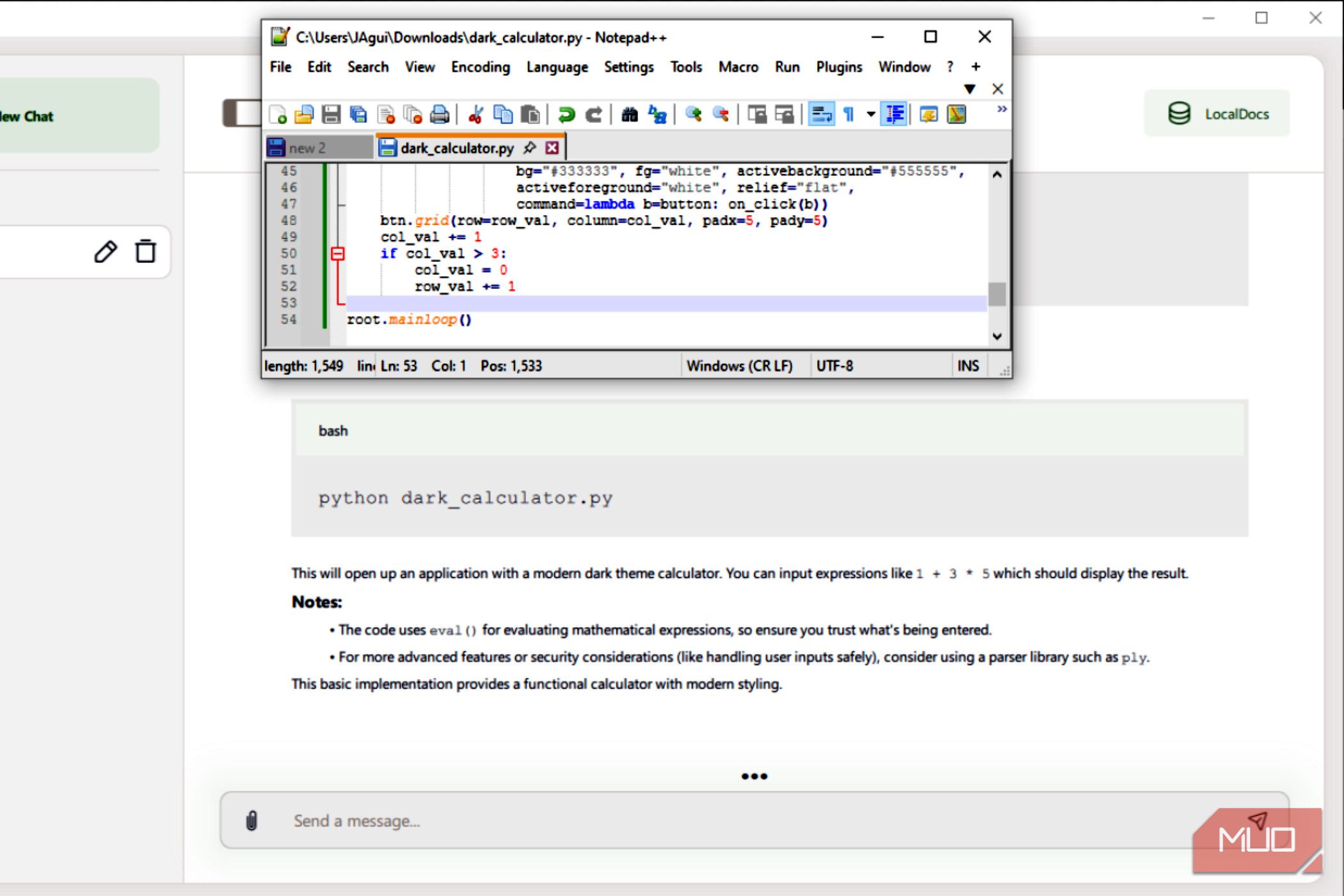
Task: Click the LocalDocs button in chat window
Action: tap(1217, 113)
